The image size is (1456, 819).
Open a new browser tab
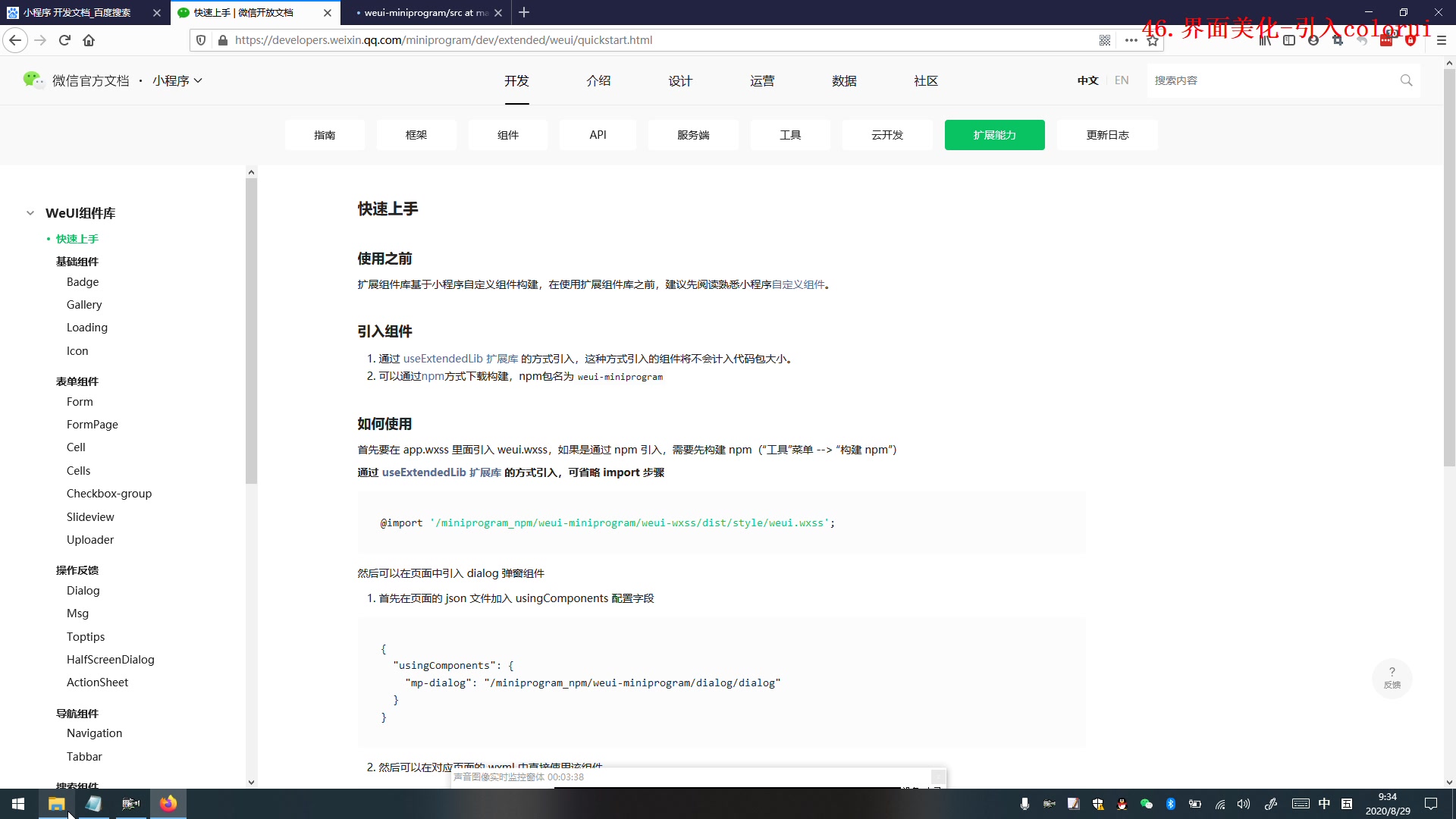[x=524, y=12]
